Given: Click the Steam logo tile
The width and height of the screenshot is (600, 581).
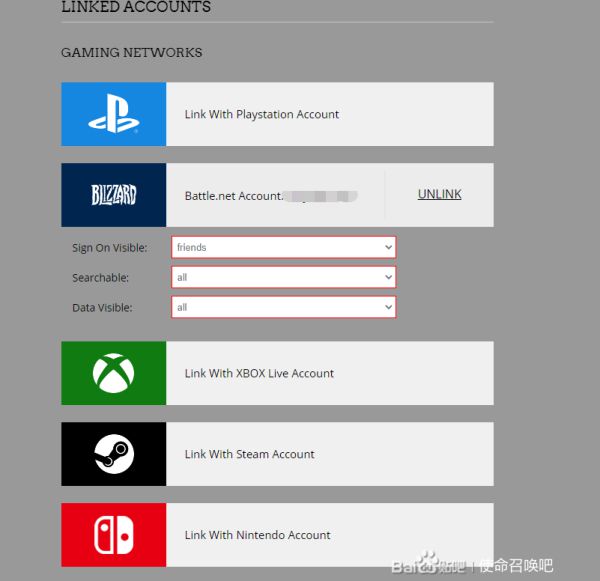Looking at the screenshot, I should [x=113, y=454].
